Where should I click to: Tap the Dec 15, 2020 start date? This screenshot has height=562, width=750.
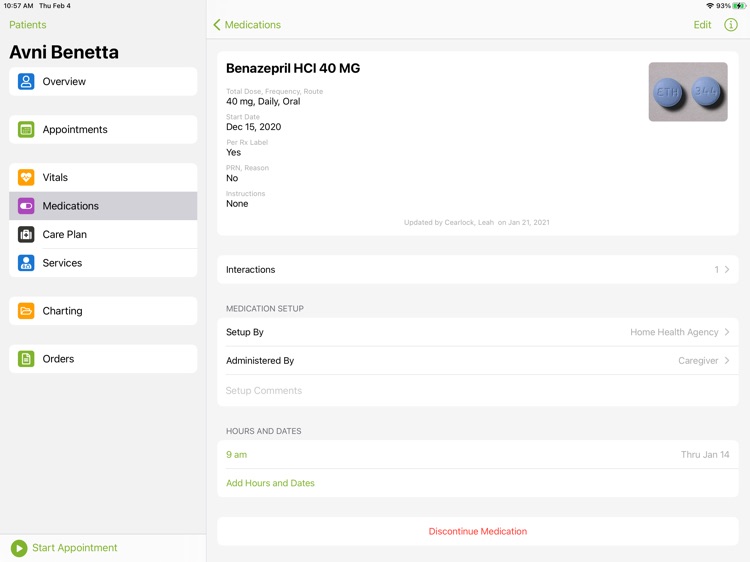254,127
